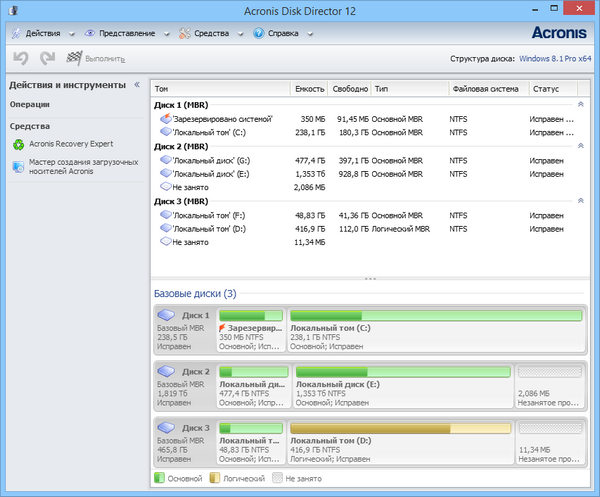The image size is (600, 497).
Task: Click the bootable media builder wizard icon
Action: 19,166
